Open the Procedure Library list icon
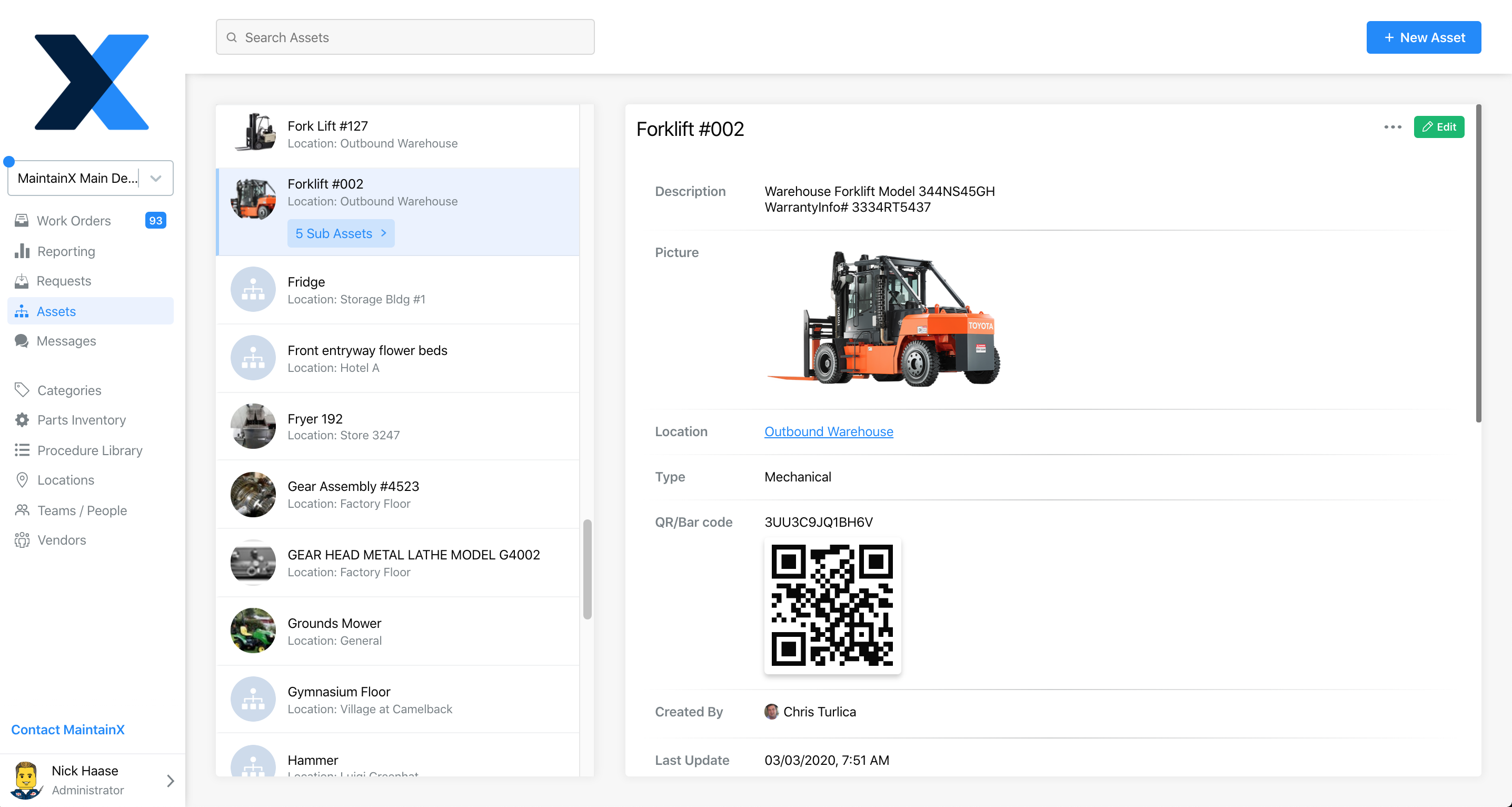This screenshot has width=1512, height=807. pos(22,450)
